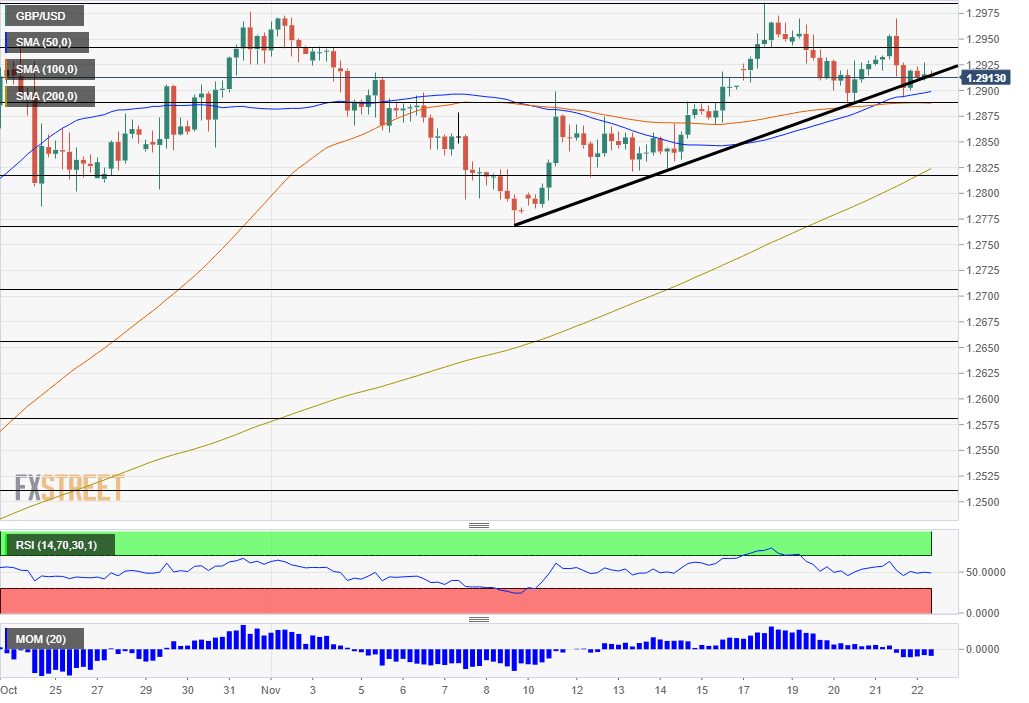Toggle the green RSI overbought zone shading
1029x703 pixels.
[x=500, y=544]
